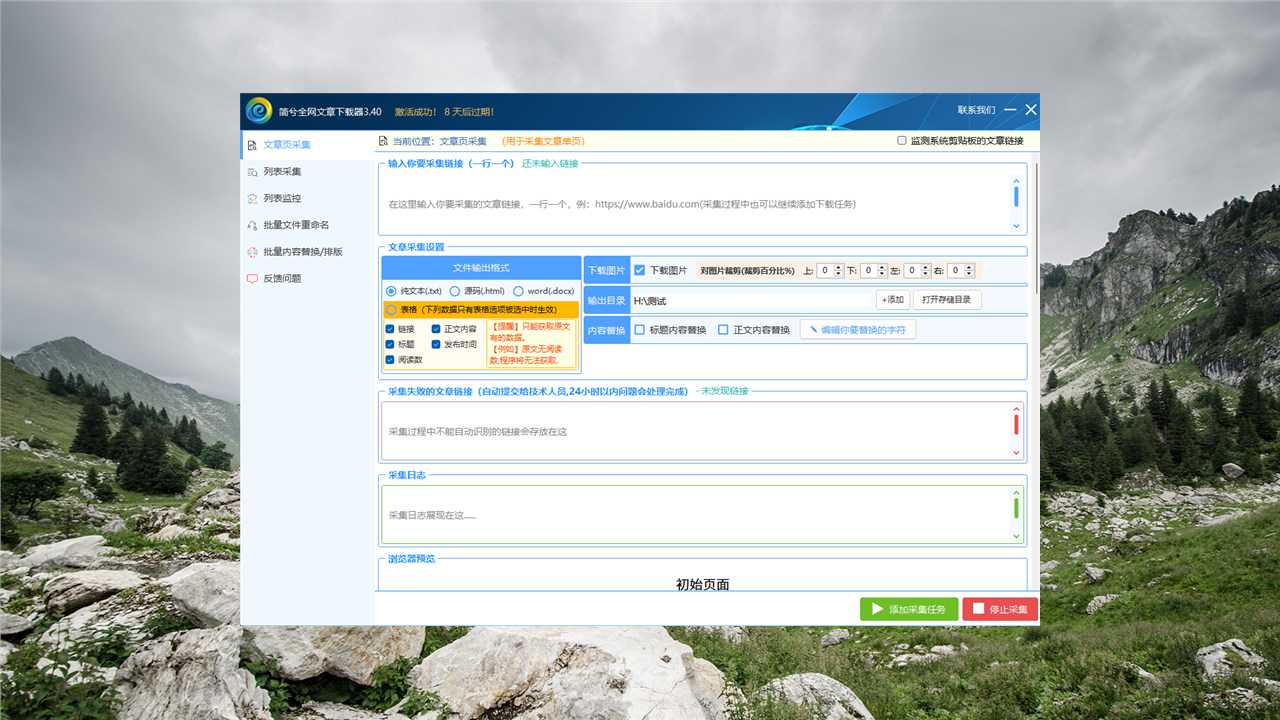Click the 批量内容替换/排版 sidebar icon
Viewport: 1280px width, 720px height.
252,252
